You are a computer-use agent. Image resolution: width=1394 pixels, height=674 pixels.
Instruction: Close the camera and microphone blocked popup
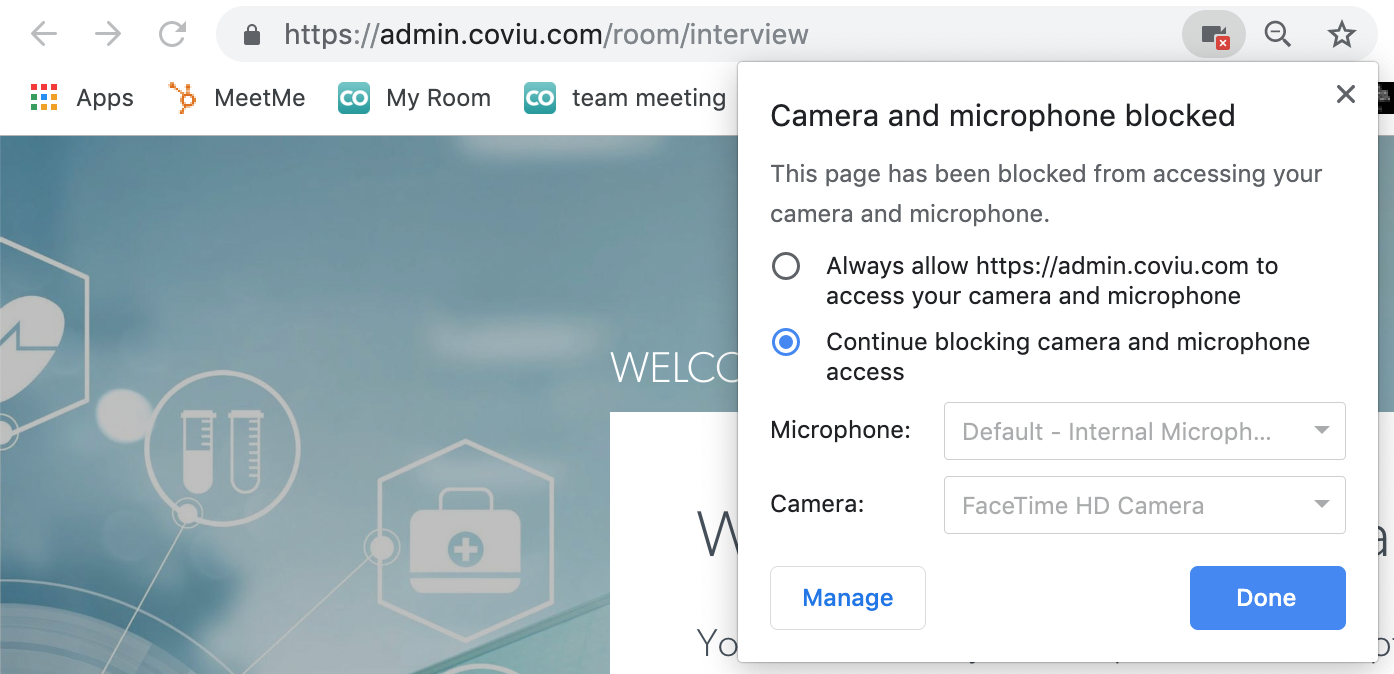(1346, 95)
